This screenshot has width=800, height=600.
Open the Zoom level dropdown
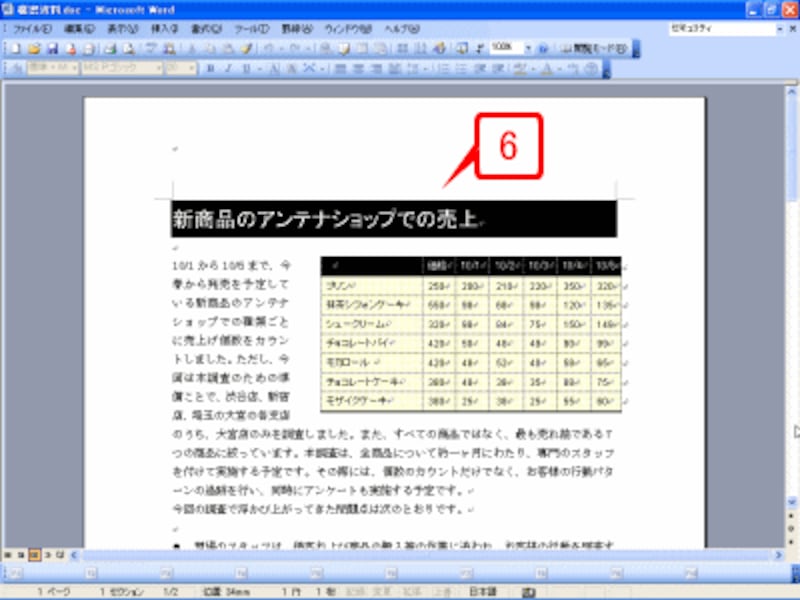pyautogui.click(x=528, y=46)
